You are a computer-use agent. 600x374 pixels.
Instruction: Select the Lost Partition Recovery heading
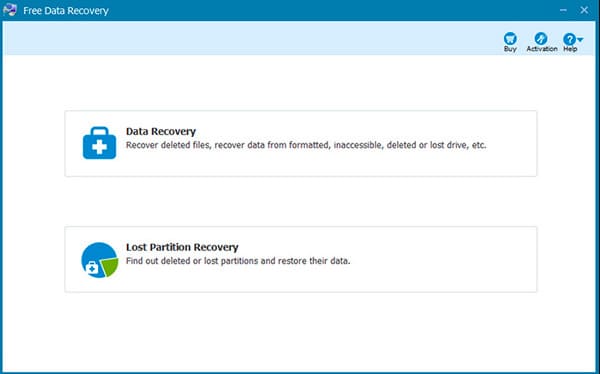(x=182, y=247)
